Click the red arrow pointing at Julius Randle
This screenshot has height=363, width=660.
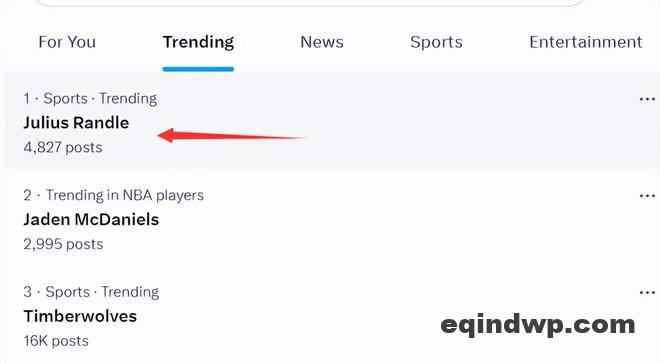coord(232,136)
